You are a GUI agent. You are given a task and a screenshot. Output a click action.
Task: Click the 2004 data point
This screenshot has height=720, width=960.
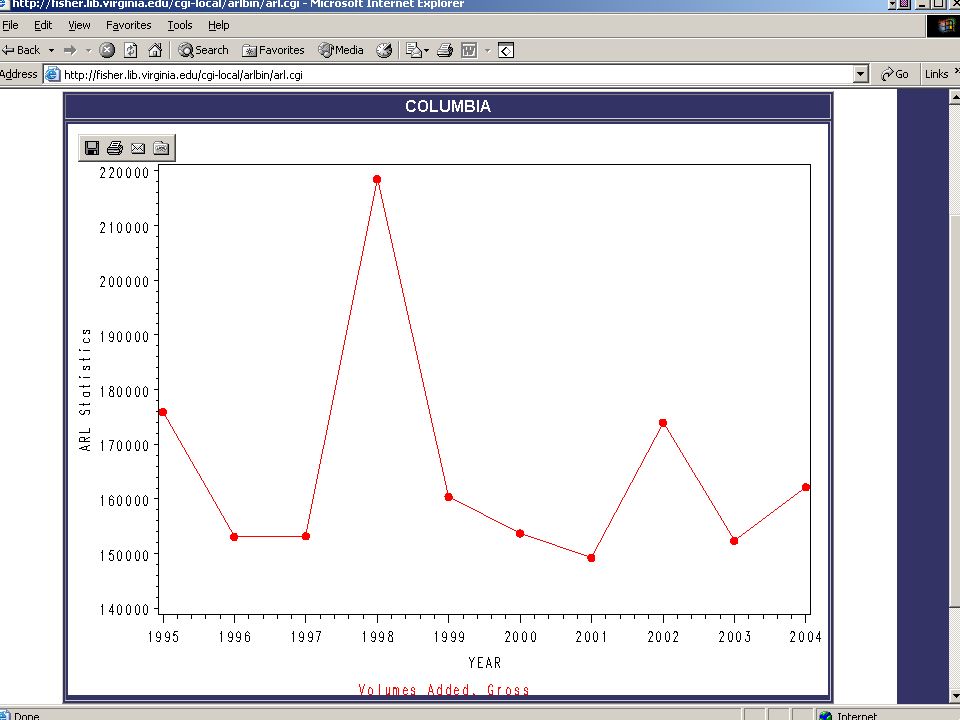806,487
